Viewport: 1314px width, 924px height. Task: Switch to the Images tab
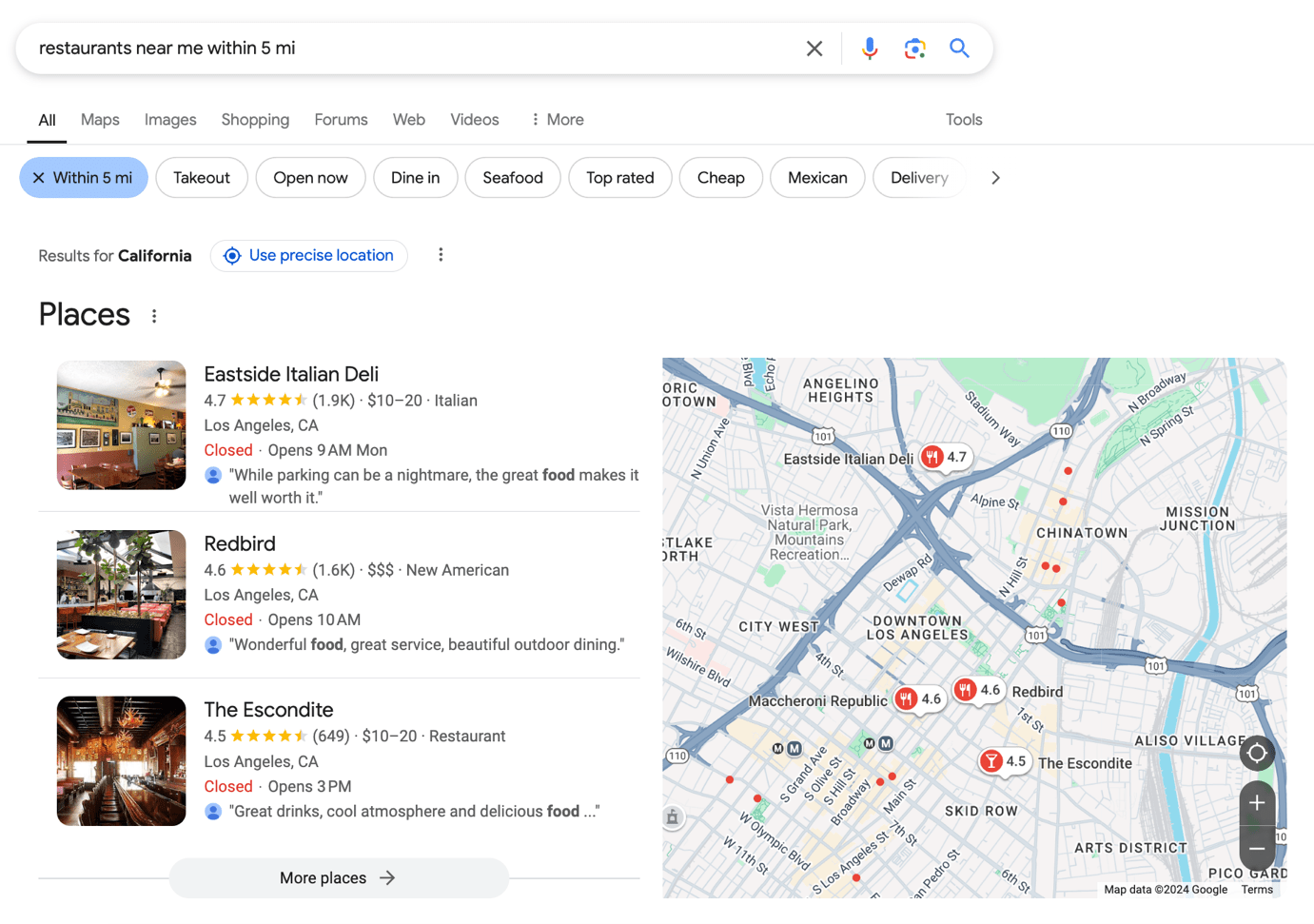pyautogui.click(x=170, y=120)
